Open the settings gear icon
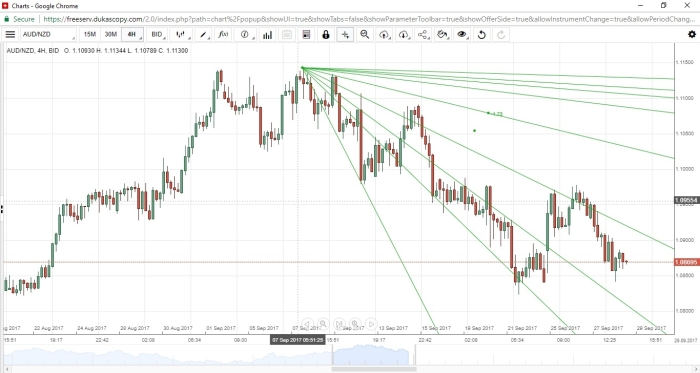The height and width of the screenshot is (373, 700). pos(692,34)
